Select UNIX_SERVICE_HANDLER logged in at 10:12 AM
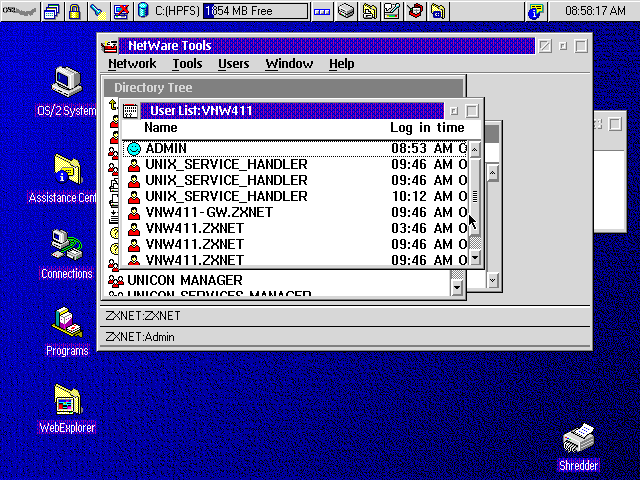 (295, 196)
